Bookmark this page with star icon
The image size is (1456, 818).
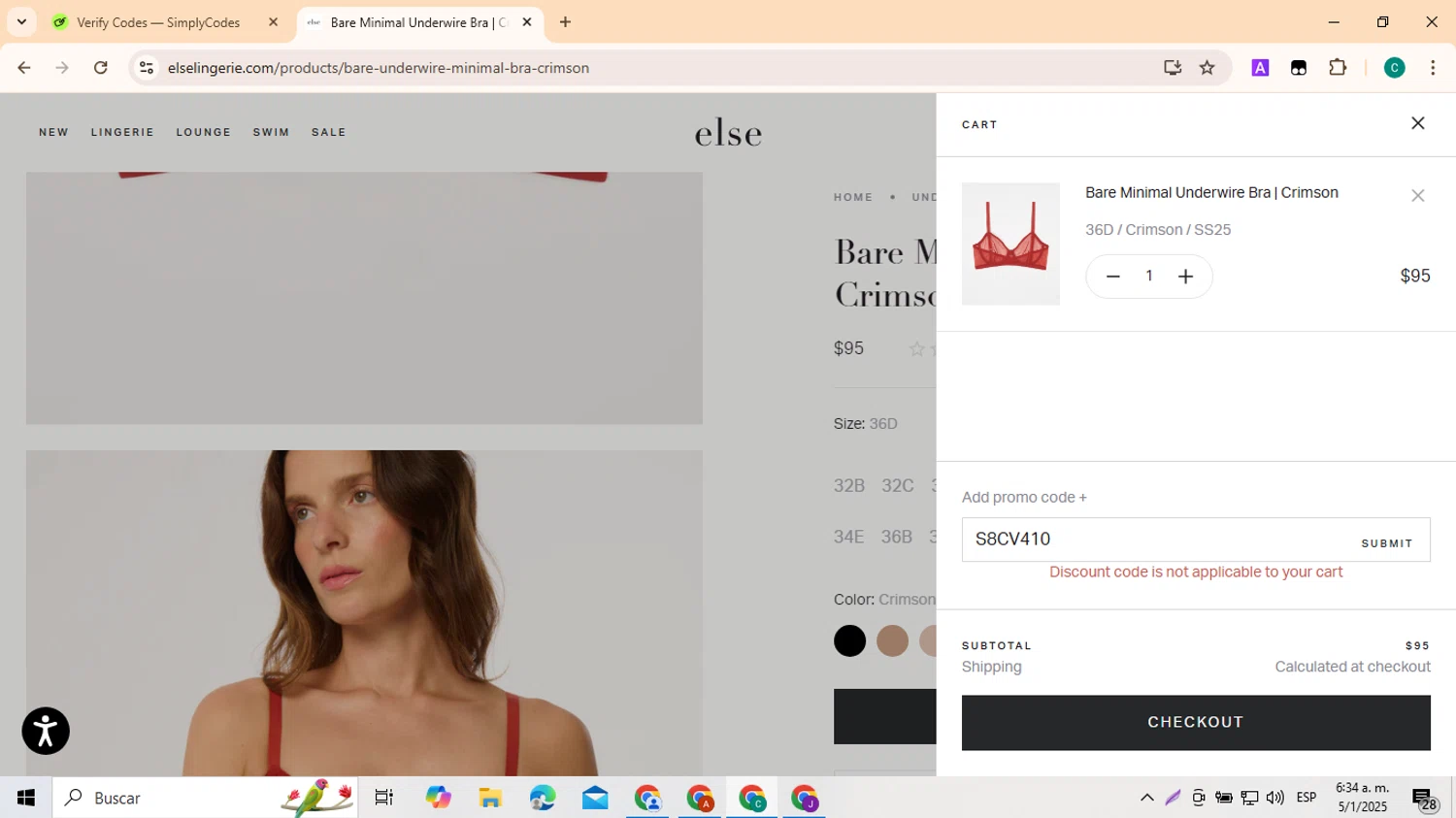[x=1207, y=68]
